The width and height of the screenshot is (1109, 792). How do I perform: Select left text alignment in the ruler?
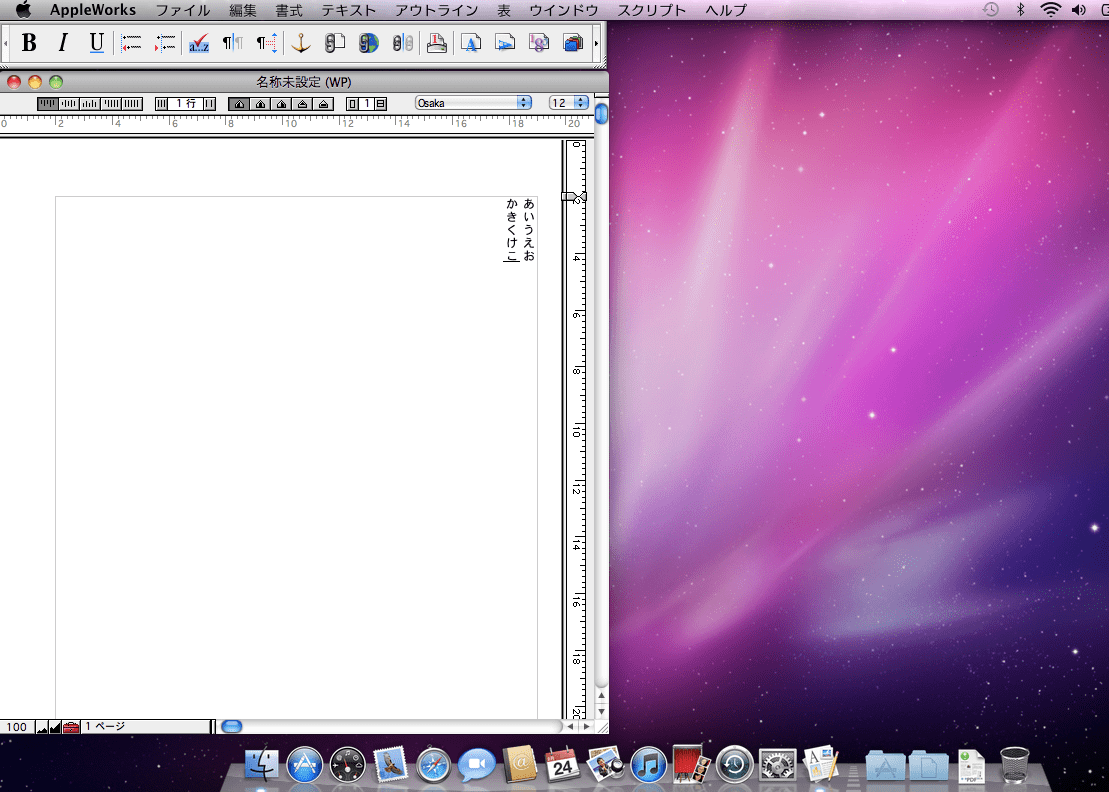coord(48,104)
